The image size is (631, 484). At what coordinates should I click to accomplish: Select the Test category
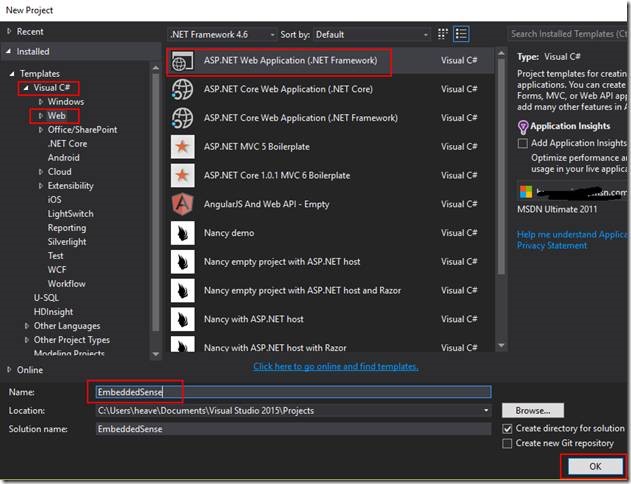[56, 256]
